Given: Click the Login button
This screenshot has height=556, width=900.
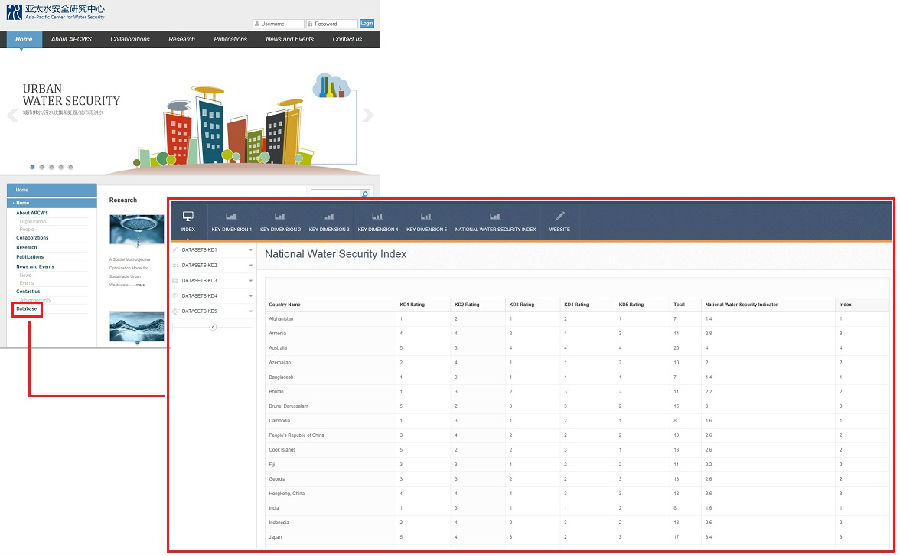Looking at the screenshot, I should click(366, 23).
